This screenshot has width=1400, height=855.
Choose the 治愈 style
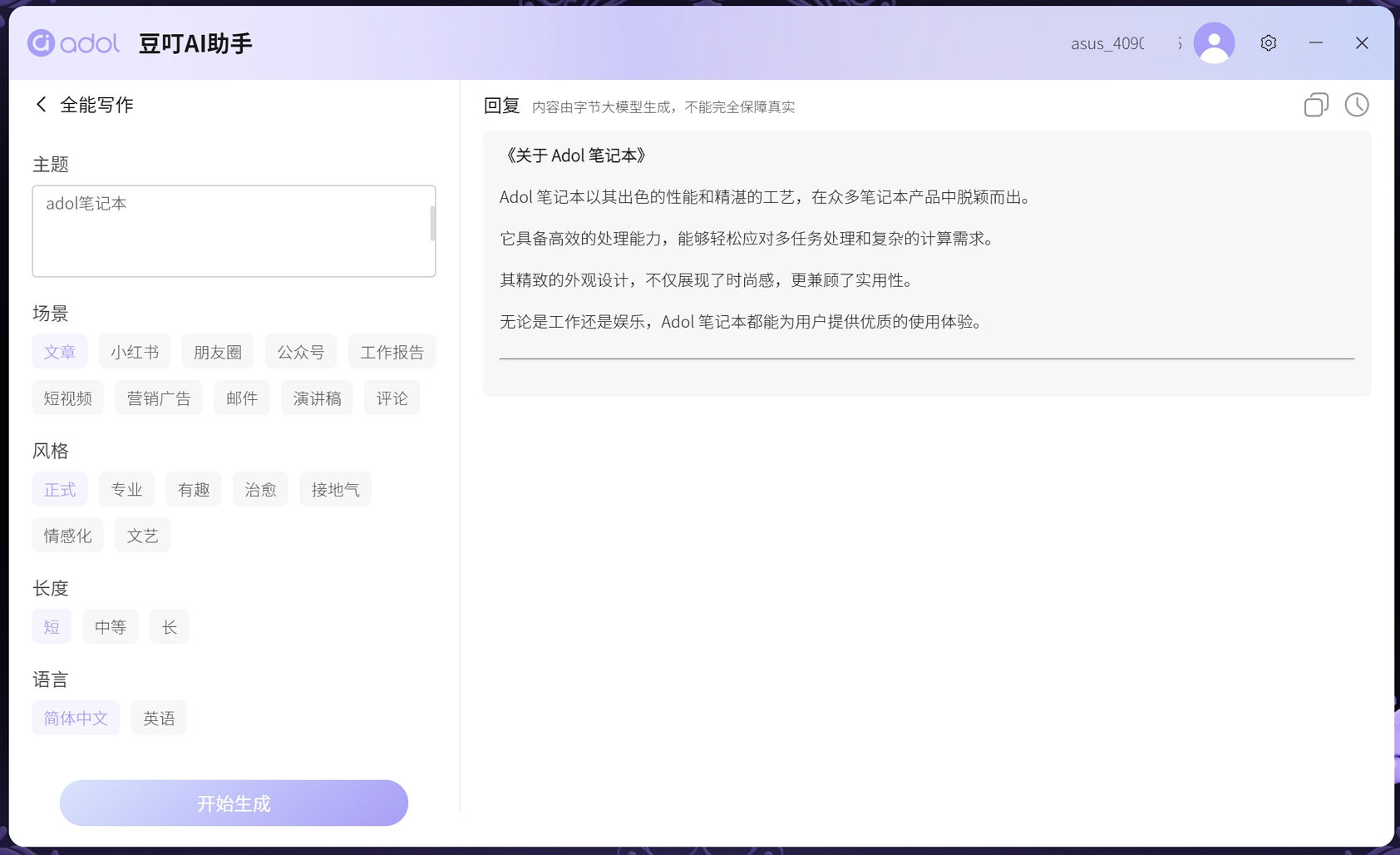coord(260,489)
